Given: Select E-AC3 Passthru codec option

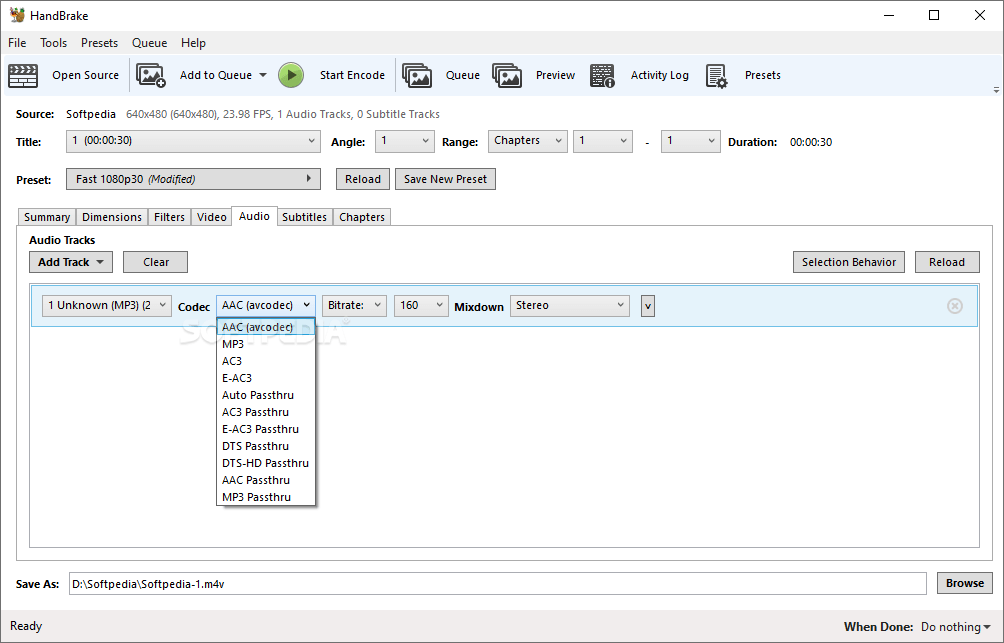Looking at the screenshot, I should [266, 429].
